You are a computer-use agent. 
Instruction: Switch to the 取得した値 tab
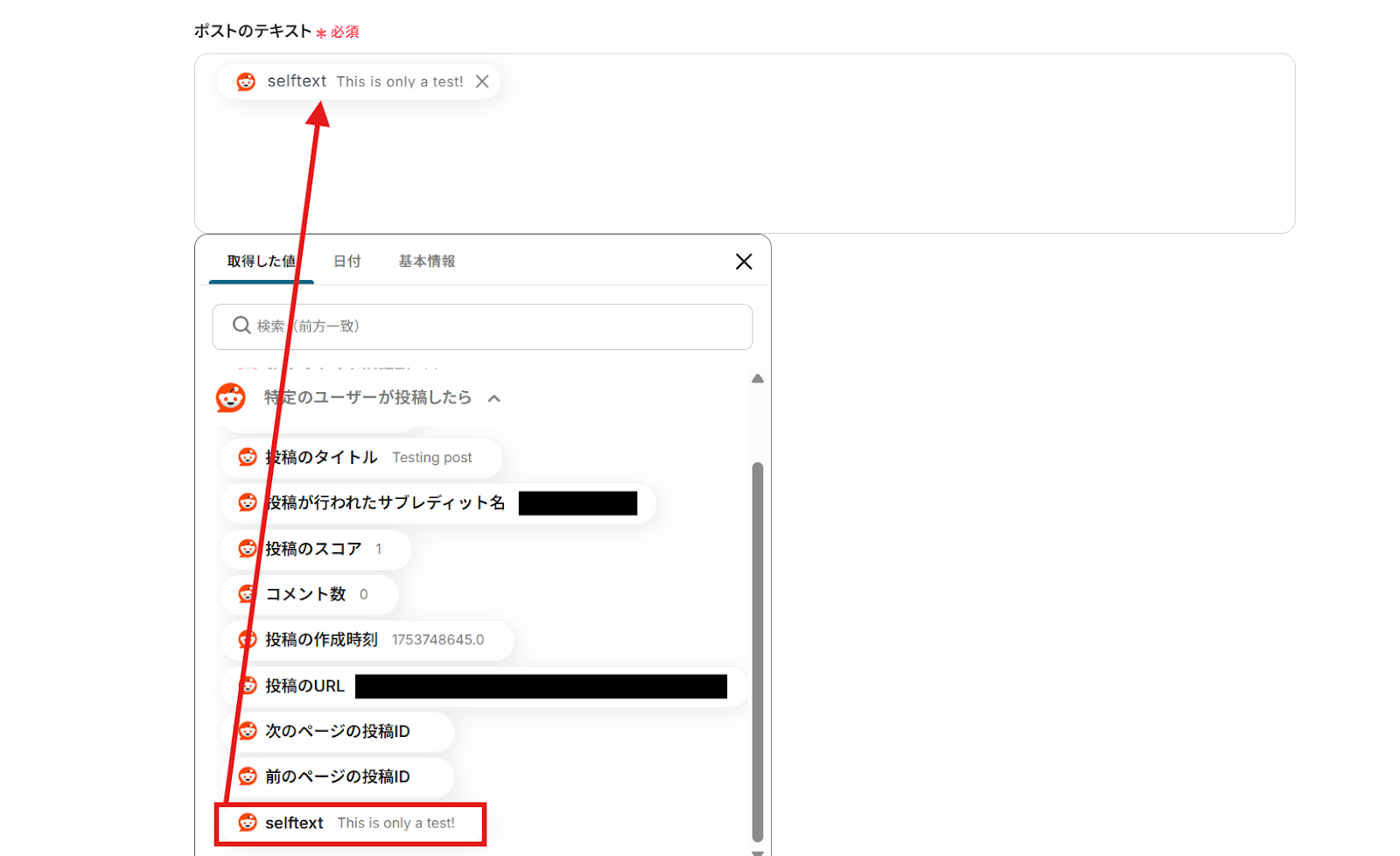tap(261, 261)
